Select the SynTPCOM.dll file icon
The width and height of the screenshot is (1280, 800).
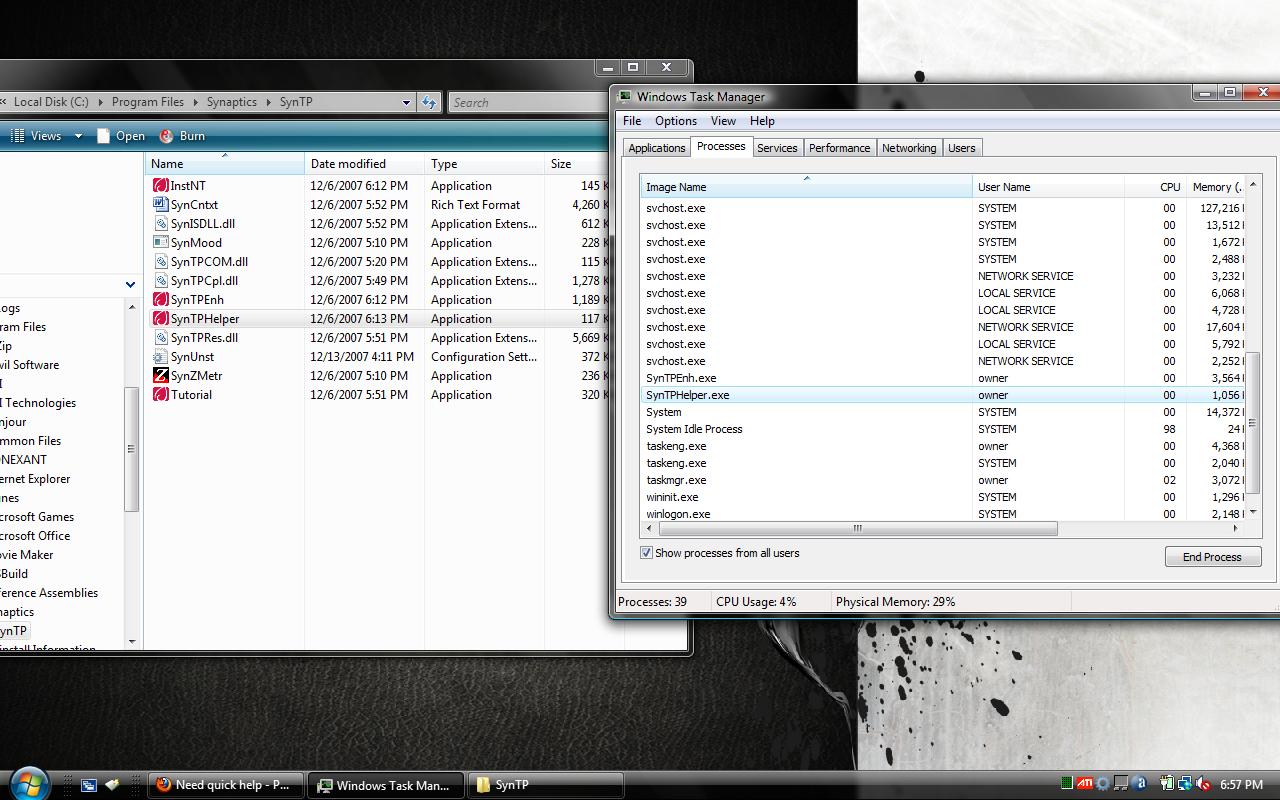160,261
